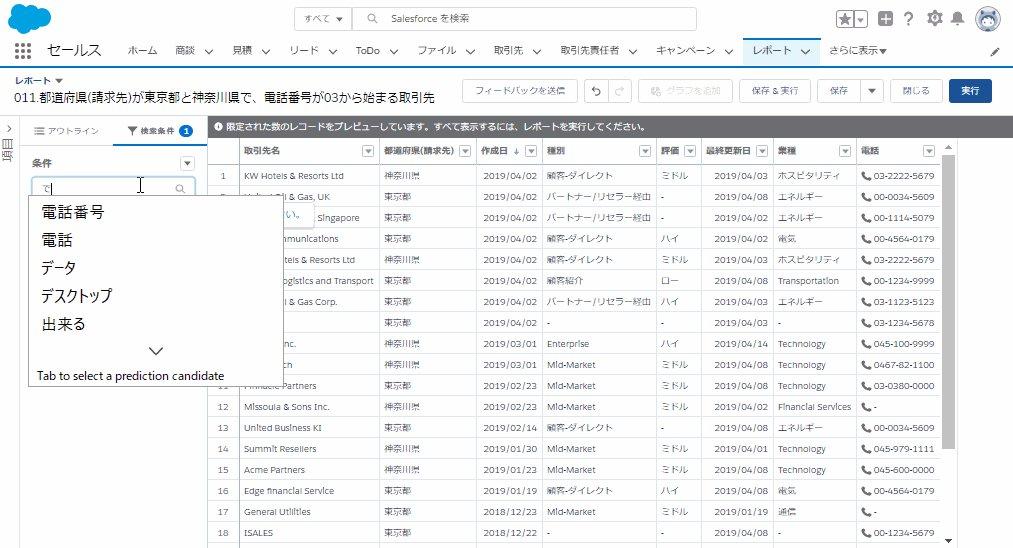The image size is (1013, 548).
Task: Select the 電話 suggestion
Action: (x=57, y=240)
